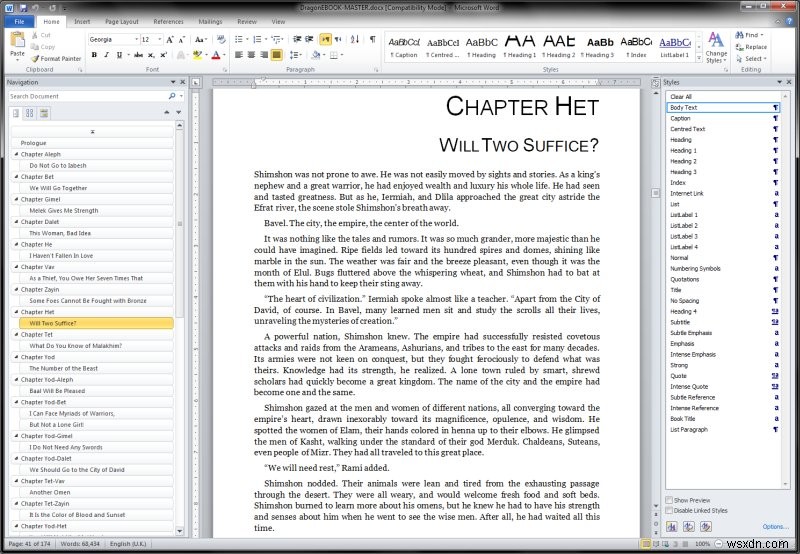This screenshot has width=800, height=554.
Task: Open Styles pane Options link
Action: (x=775, y=526)
